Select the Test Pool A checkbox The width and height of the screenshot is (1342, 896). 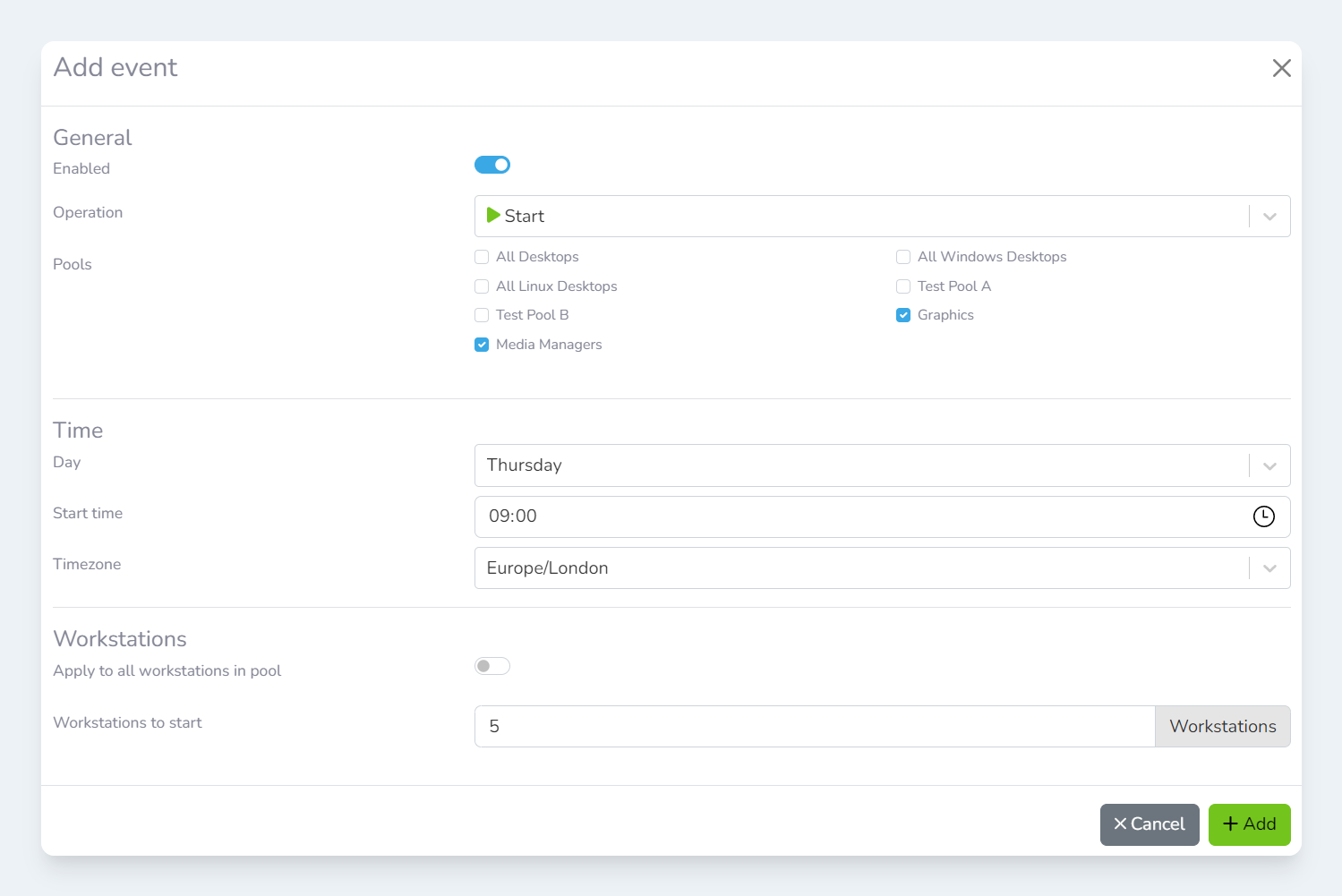pos(903,286)
